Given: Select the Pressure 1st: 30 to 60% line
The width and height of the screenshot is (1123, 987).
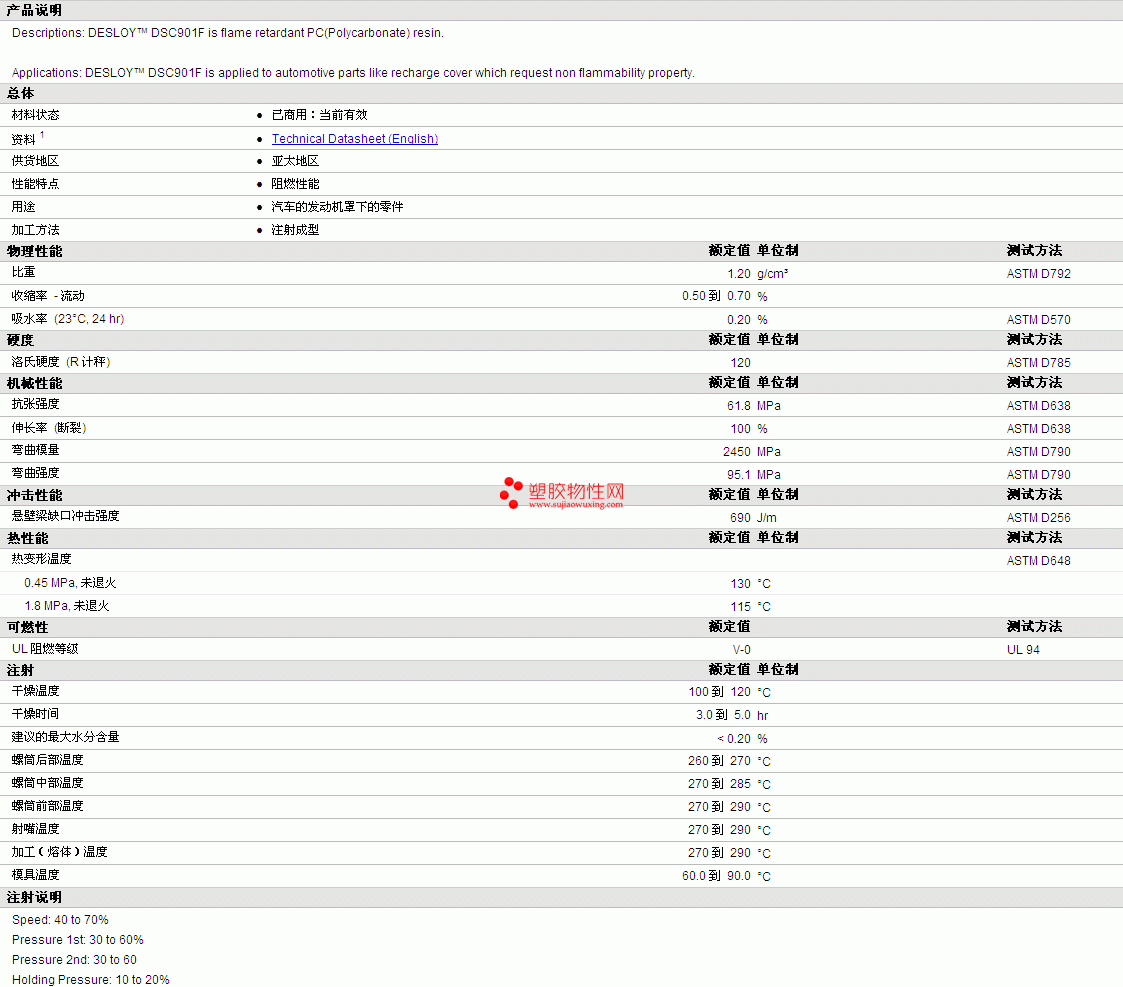Looking at the screenshot, I should point(77,940).
